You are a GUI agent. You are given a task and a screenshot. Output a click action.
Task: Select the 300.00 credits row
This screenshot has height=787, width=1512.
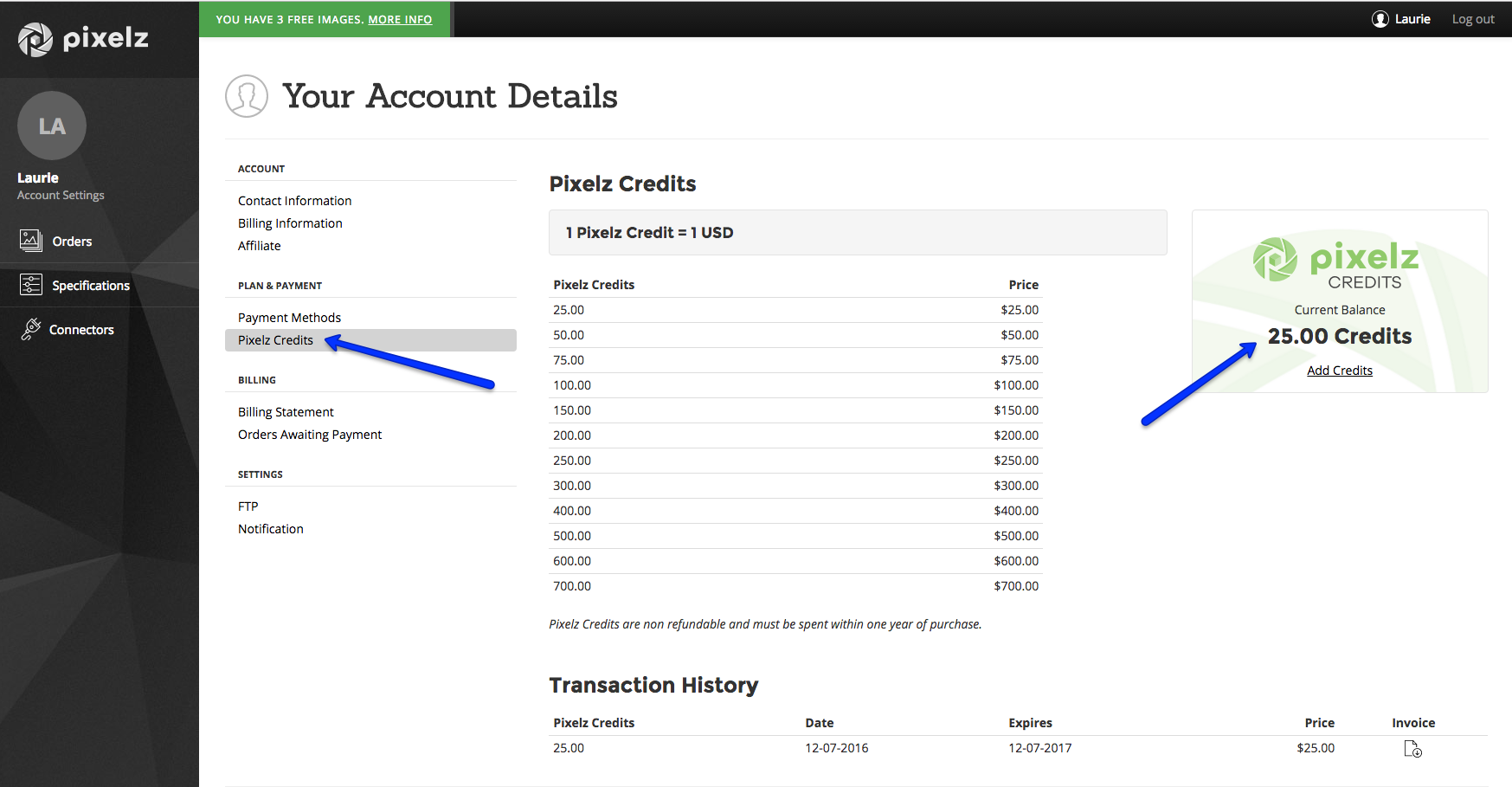(795, 486)
